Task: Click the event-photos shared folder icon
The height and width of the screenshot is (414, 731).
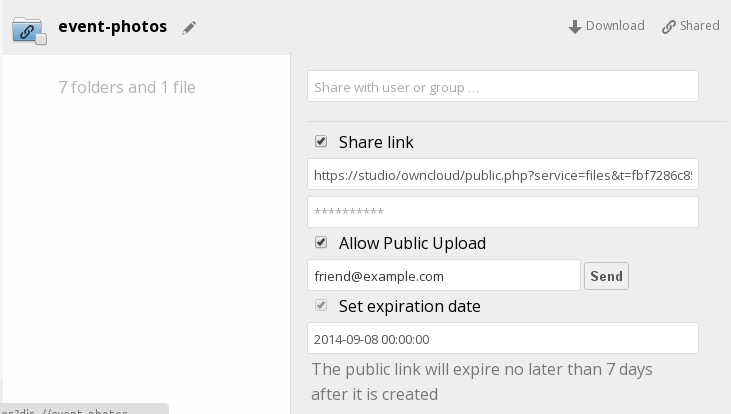Action: (x=29, y=29)
